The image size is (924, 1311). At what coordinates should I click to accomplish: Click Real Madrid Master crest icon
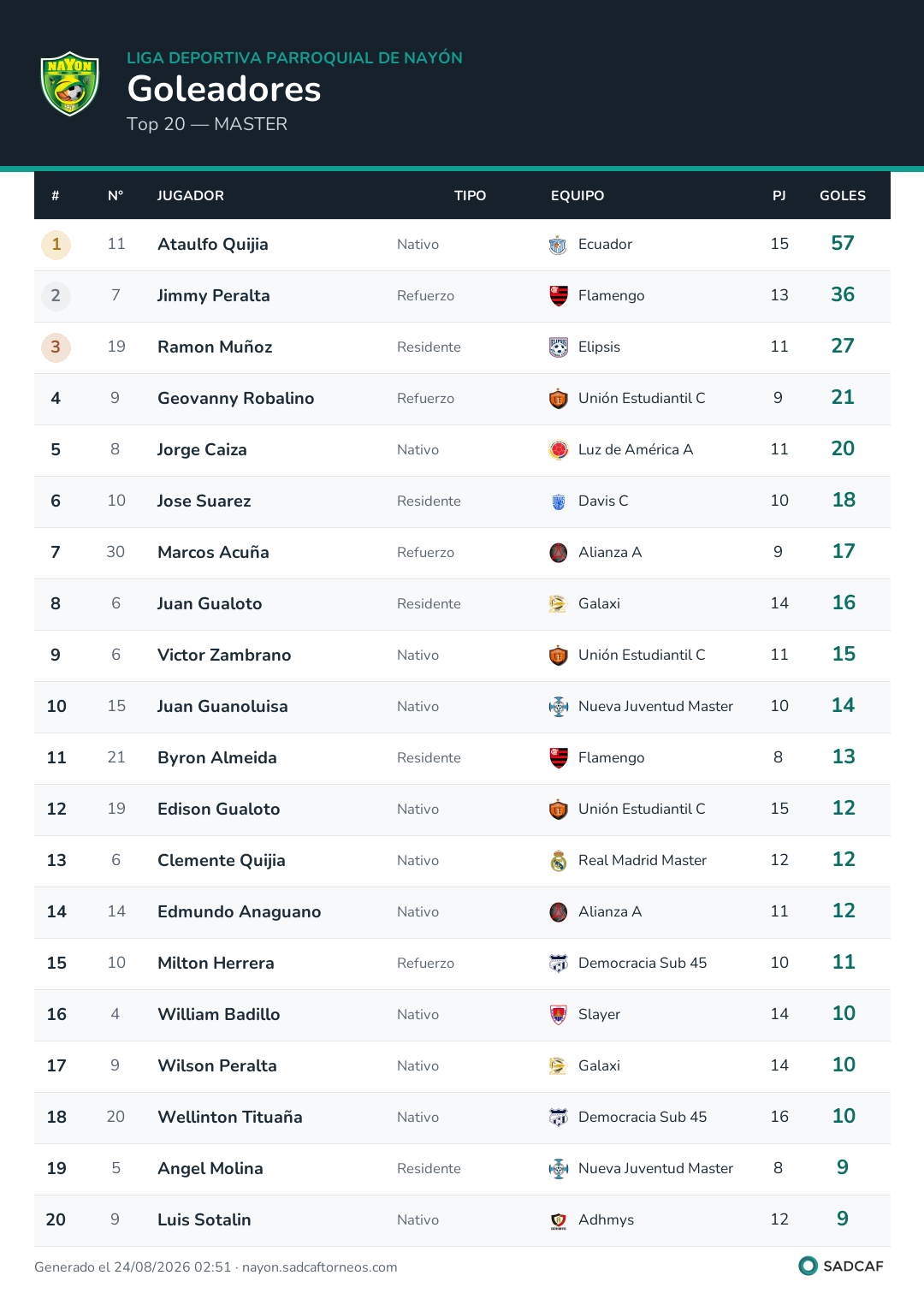tap(559, 861)
